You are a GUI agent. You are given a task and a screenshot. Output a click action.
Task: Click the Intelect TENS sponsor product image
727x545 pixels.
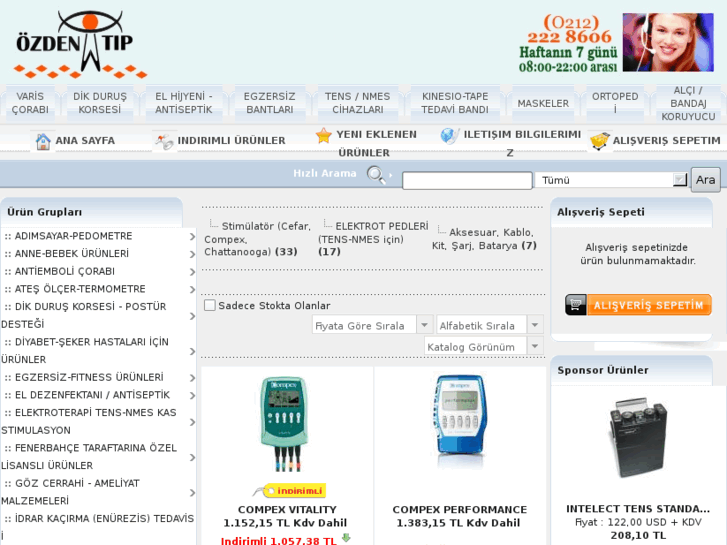[x=638, y=438]
